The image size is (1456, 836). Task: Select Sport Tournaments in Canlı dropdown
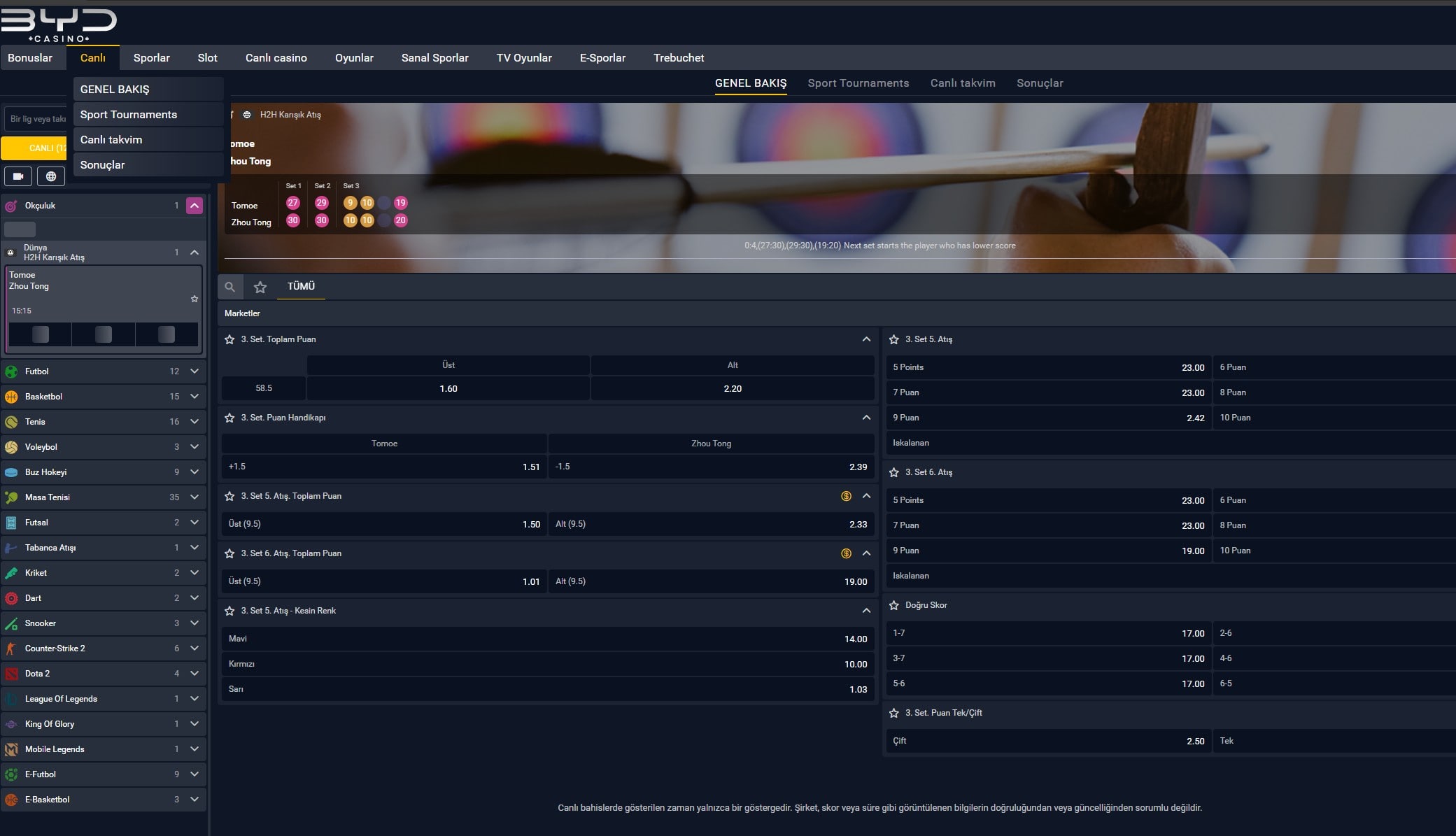coord(129,115)
